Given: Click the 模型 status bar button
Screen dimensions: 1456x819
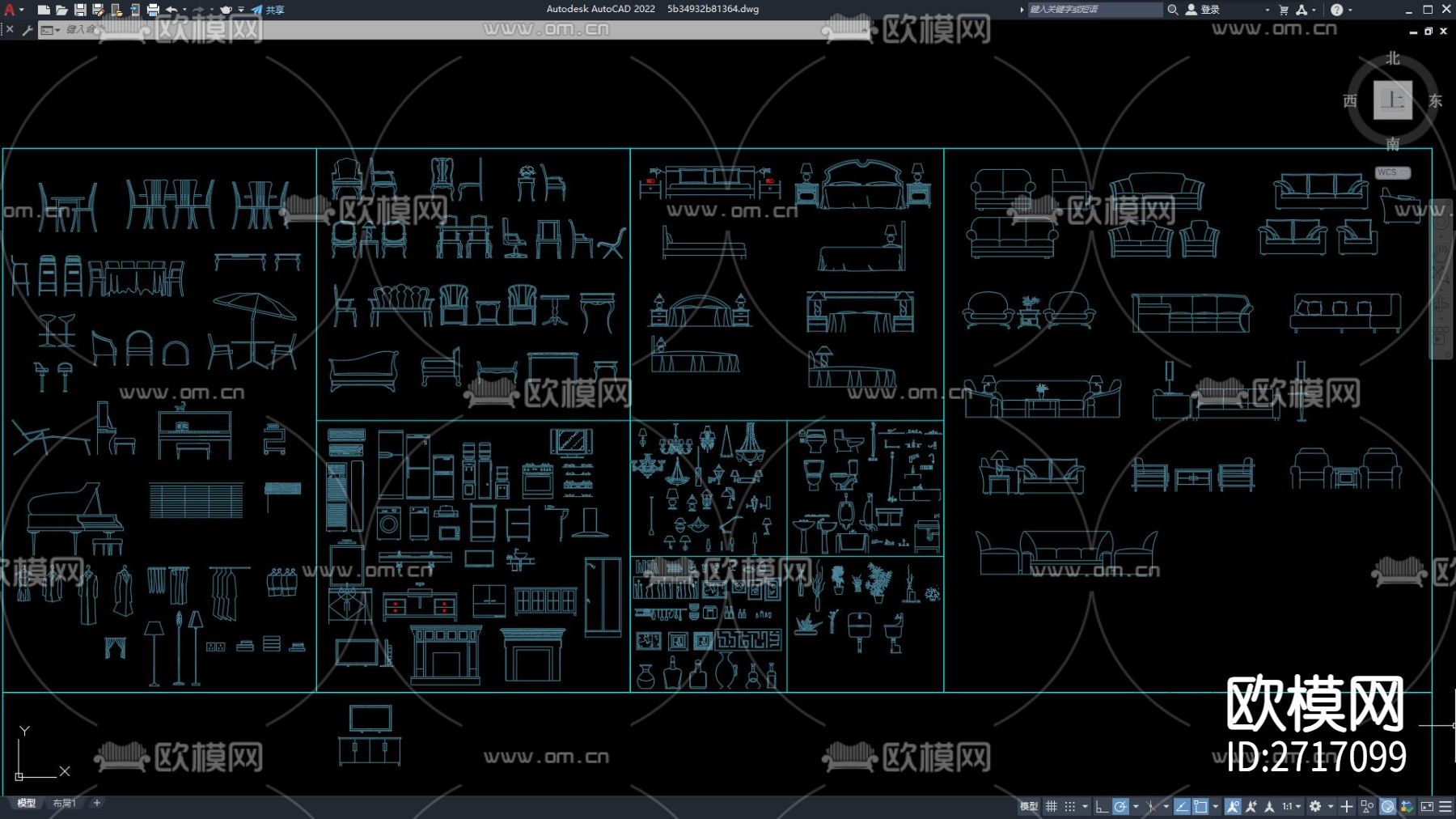Looking at the screenshot, I should [x=1028, y=807].
